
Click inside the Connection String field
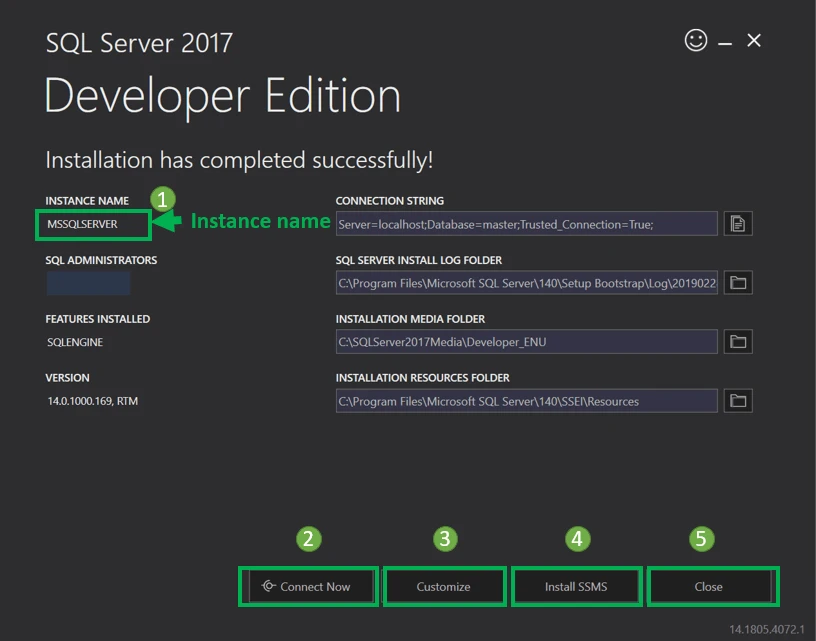pyautogui.click(x=526, y=224)
